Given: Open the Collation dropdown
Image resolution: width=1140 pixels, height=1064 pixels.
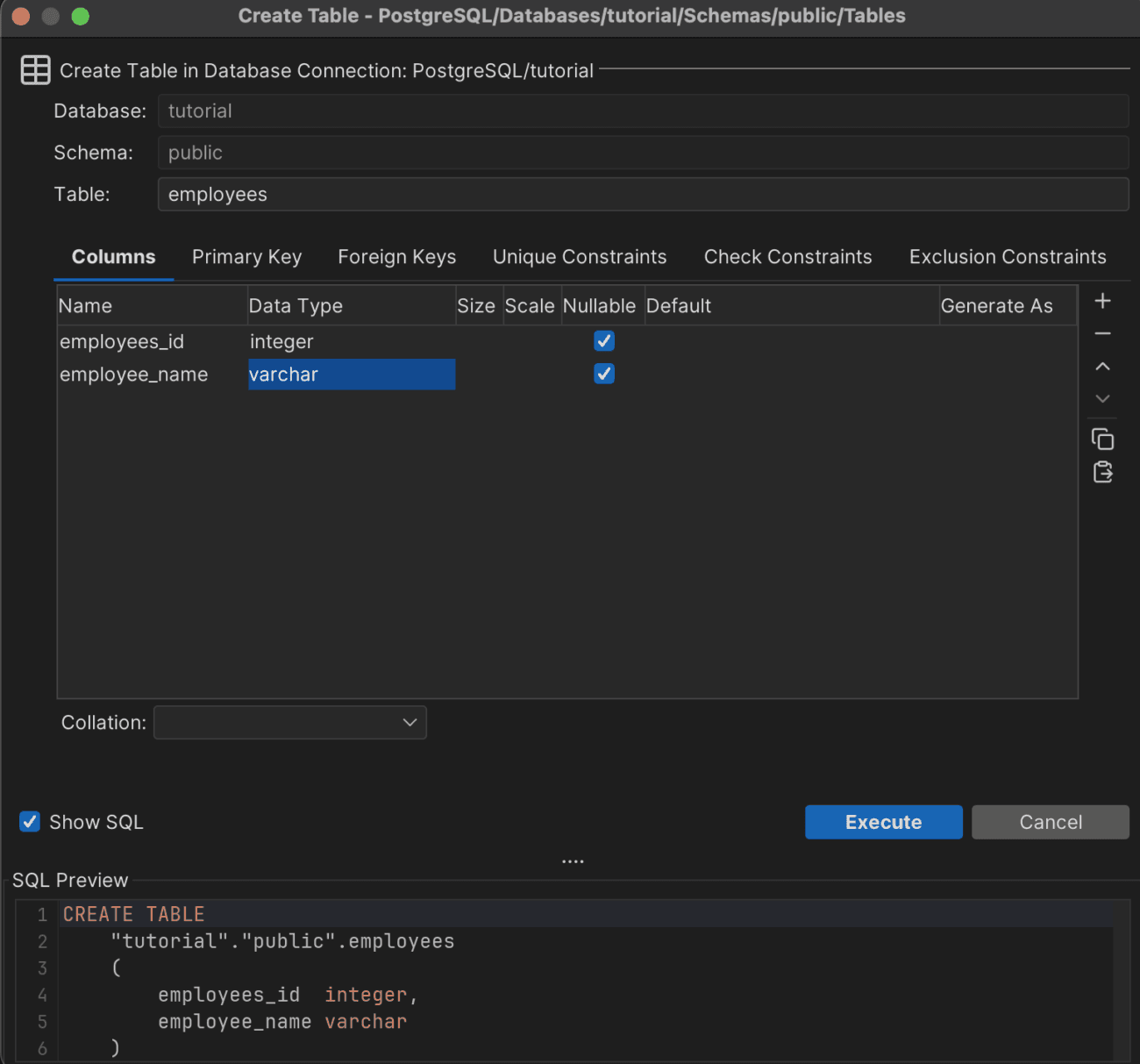Looking at the screenshot, I should coord(289,722).
